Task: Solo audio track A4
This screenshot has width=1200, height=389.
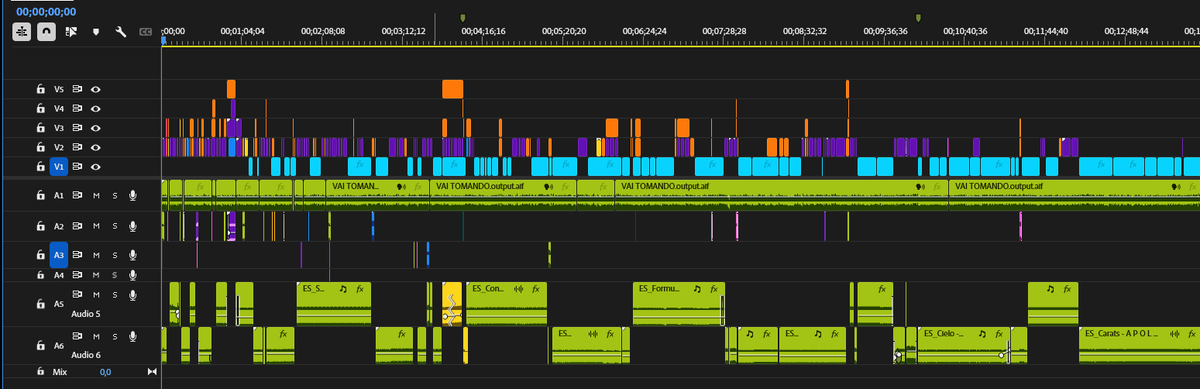Action: pos(114,275)
